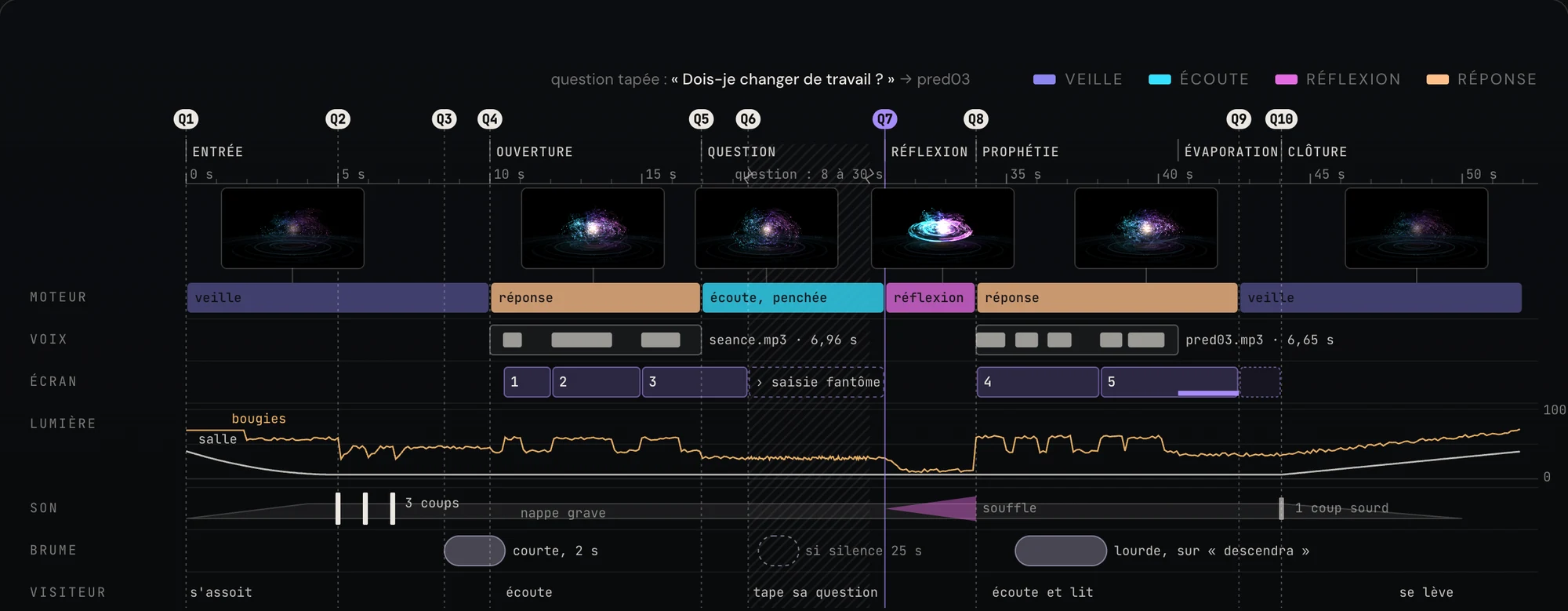Jump to marker Q8 at Prophétie
Viewport: 1568px width, 611px height.
pos(975,119)
